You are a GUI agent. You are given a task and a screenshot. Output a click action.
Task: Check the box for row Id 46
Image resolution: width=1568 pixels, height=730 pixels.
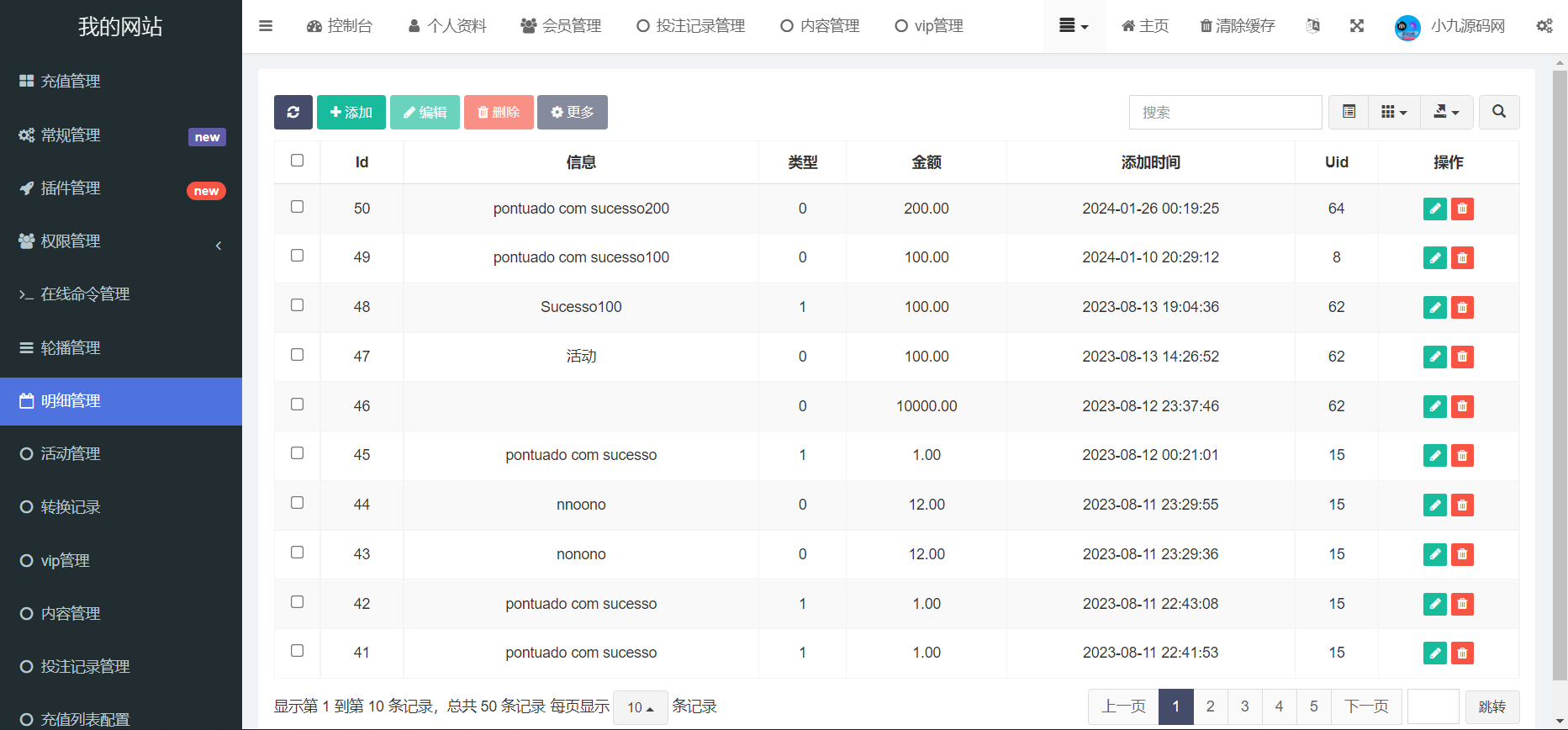297,404
